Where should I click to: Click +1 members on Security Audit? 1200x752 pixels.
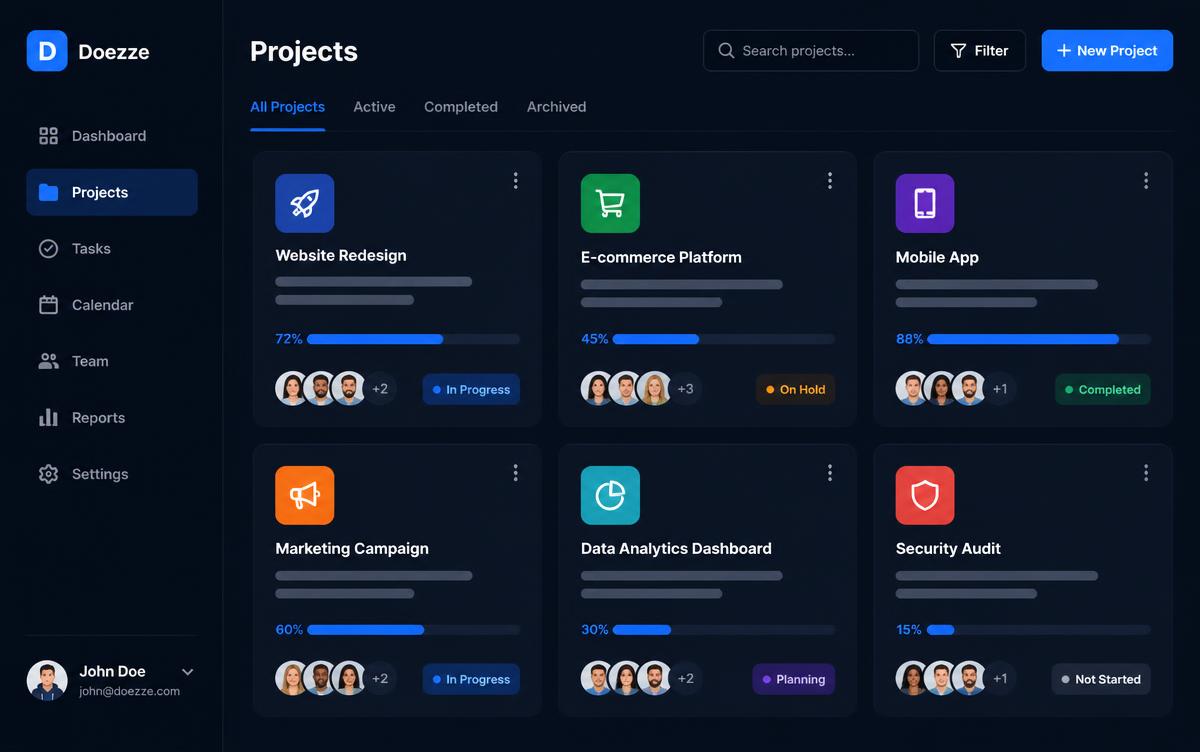pos(1000,678)
